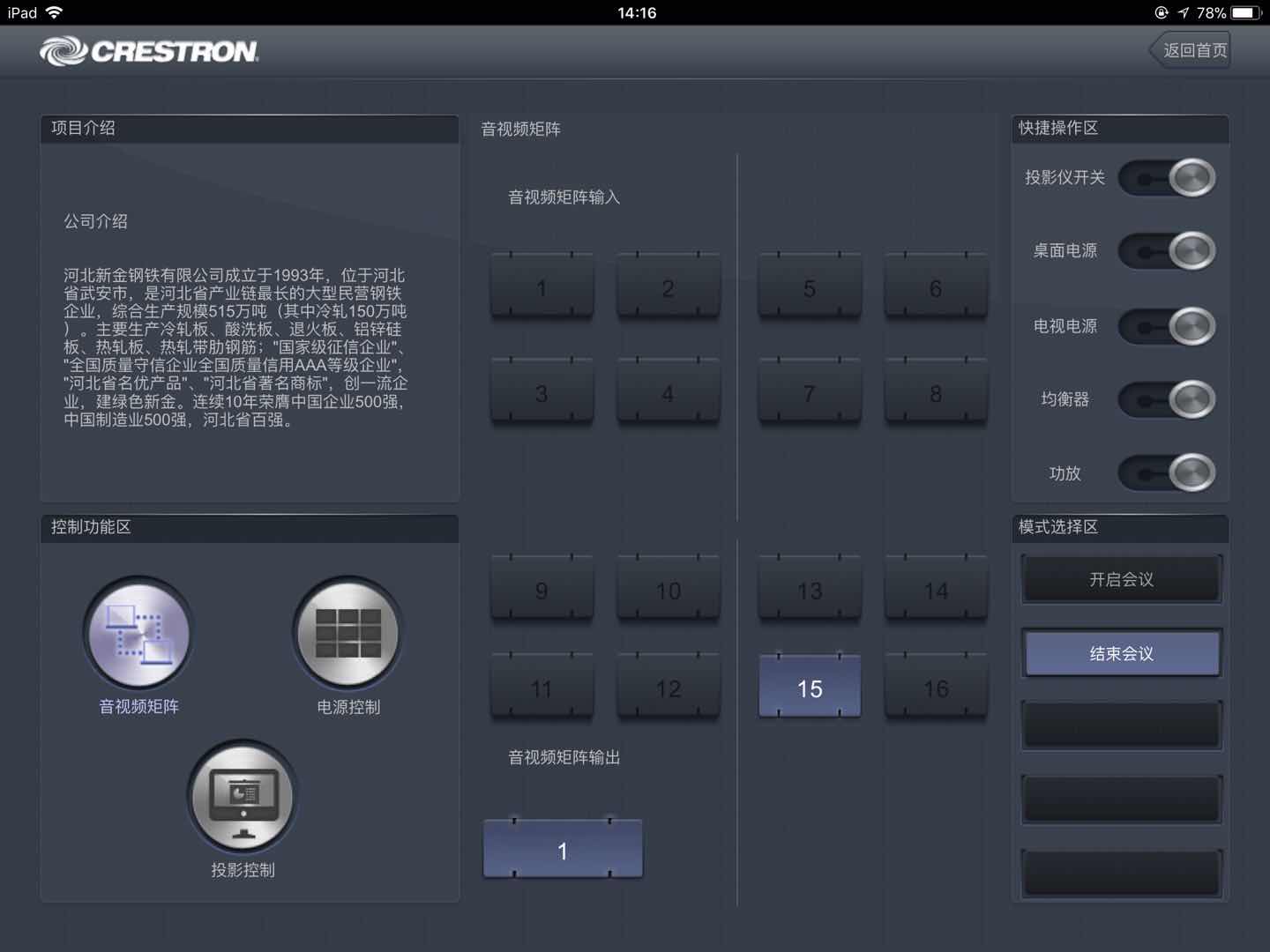This screenshot has height=952, width=1270.
Task: Open the 电源控制 power control icon
Action: [x=348, y=634]
